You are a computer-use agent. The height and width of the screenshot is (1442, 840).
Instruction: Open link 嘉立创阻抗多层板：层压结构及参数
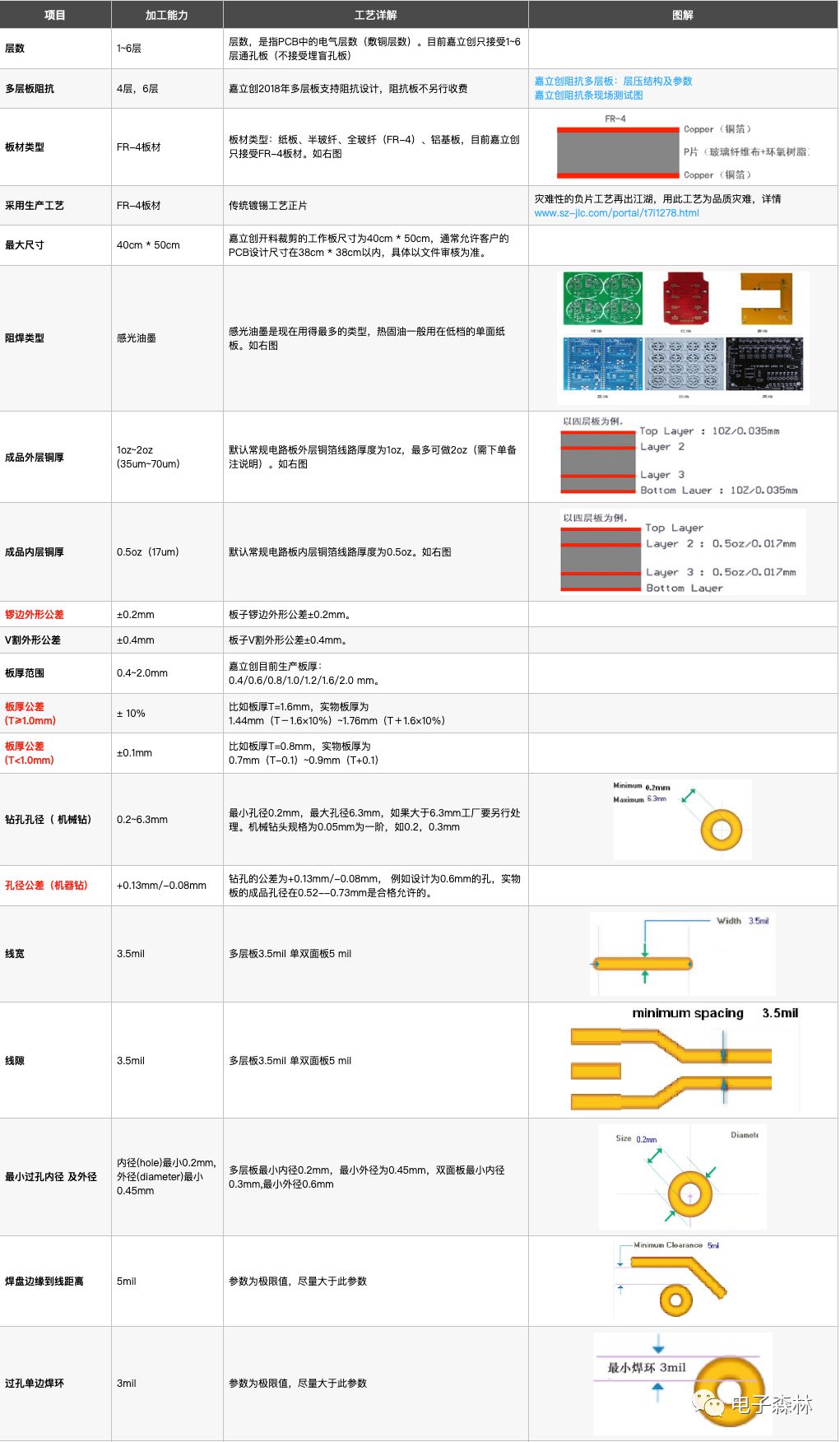pos(613,81)
